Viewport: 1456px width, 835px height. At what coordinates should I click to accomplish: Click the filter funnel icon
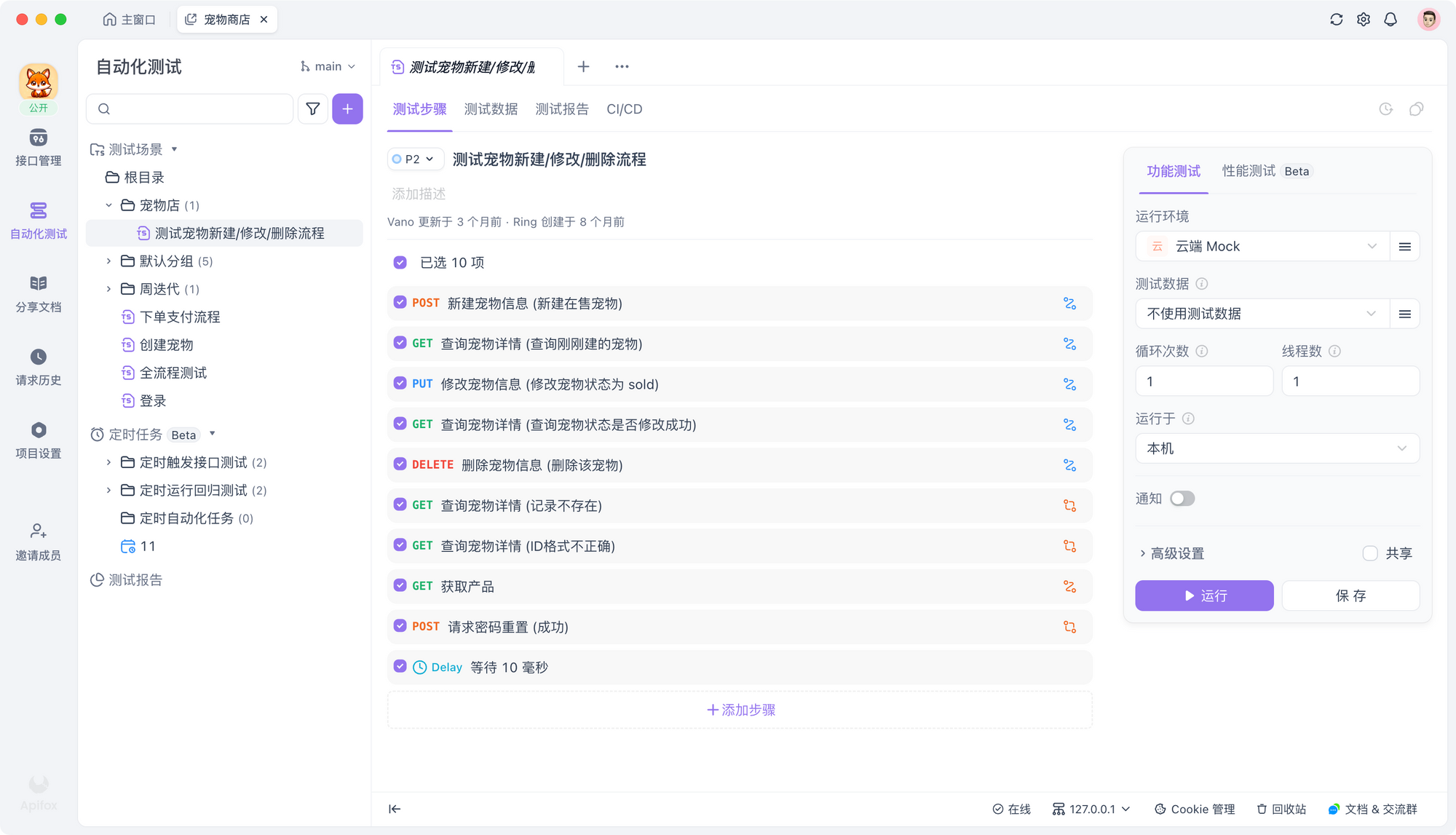pos(312,108)
